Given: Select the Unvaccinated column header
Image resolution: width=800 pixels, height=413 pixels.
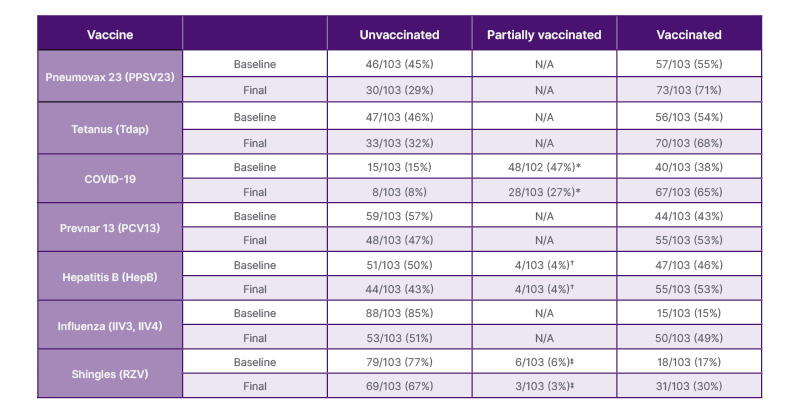Looking at the screenshot, I should [x=399, y=34].
